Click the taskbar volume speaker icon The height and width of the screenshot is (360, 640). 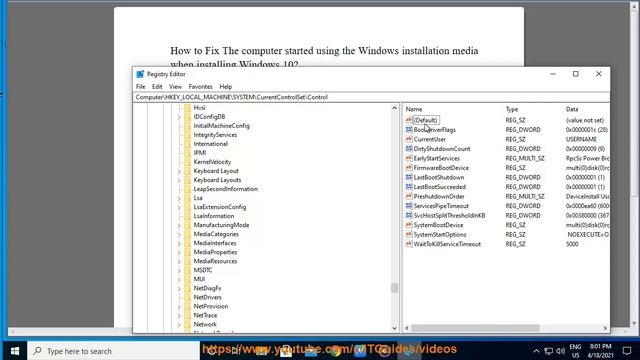tap(561, 351)
